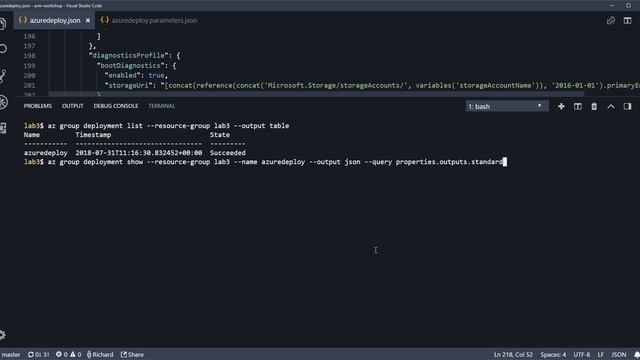The width and height of the screenshot is (640, 360).
Task: Click the editor horizontal scrollbar
Action: [317, 94]
